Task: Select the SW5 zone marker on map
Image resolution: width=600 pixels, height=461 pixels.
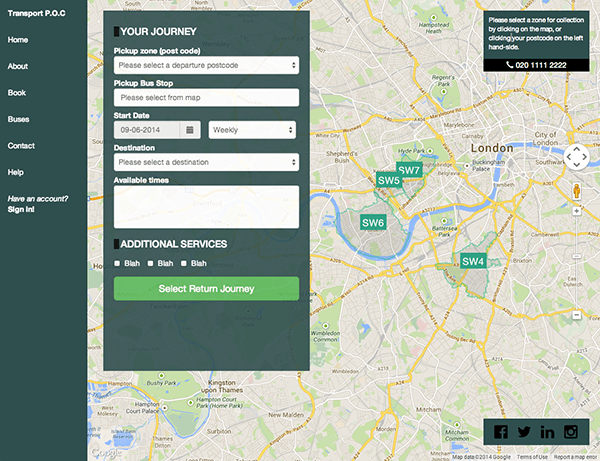Action: click(389, 180)
